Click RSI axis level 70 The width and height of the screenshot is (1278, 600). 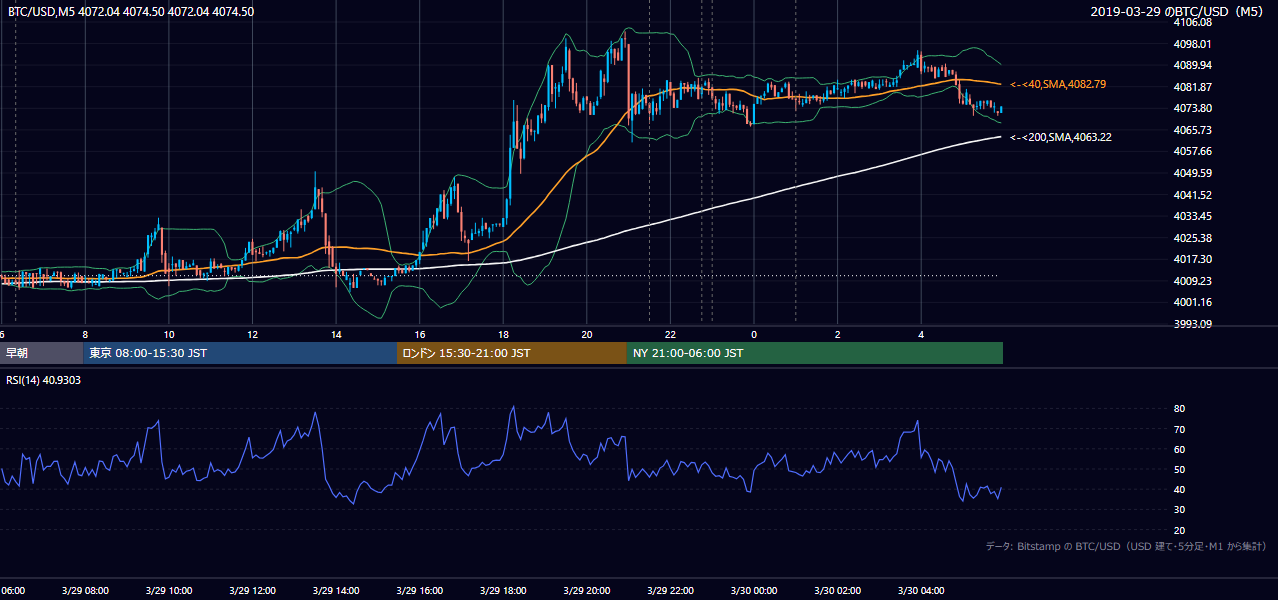(1179, 429)
